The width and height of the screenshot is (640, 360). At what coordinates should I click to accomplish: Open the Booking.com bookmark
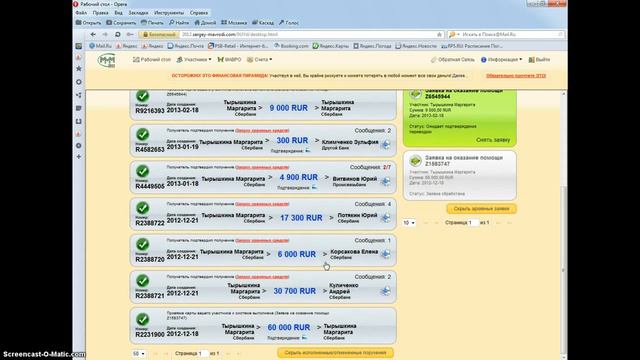tap(291, 46)
